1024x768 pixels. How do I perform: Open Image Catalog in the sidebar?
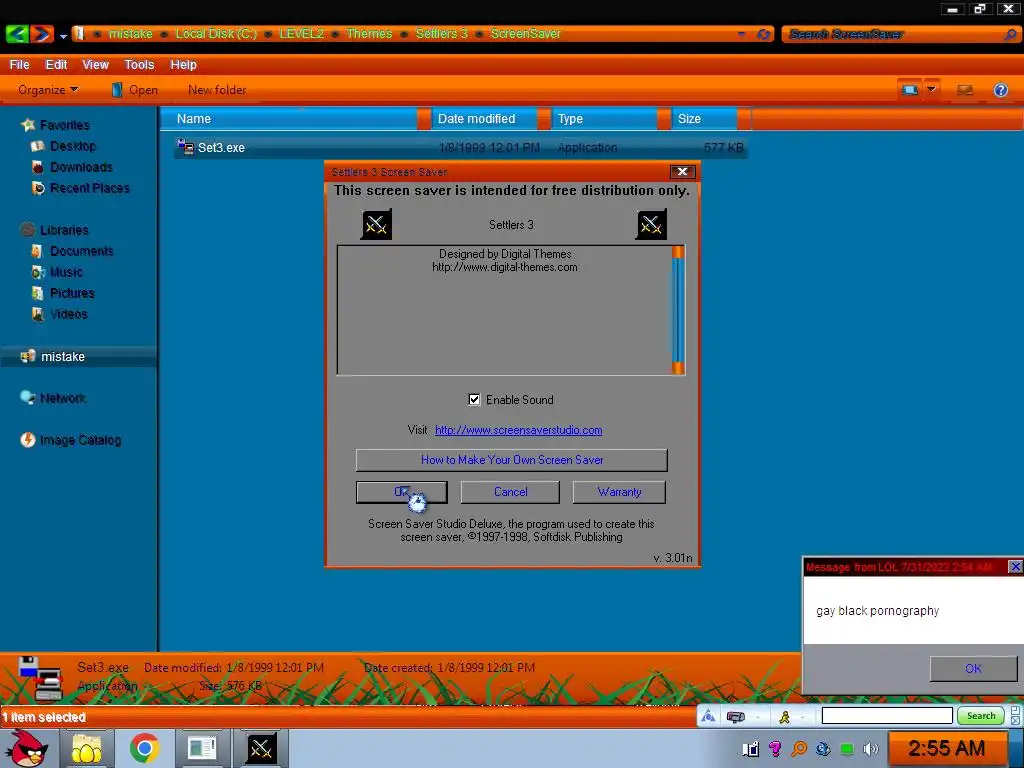80,440
